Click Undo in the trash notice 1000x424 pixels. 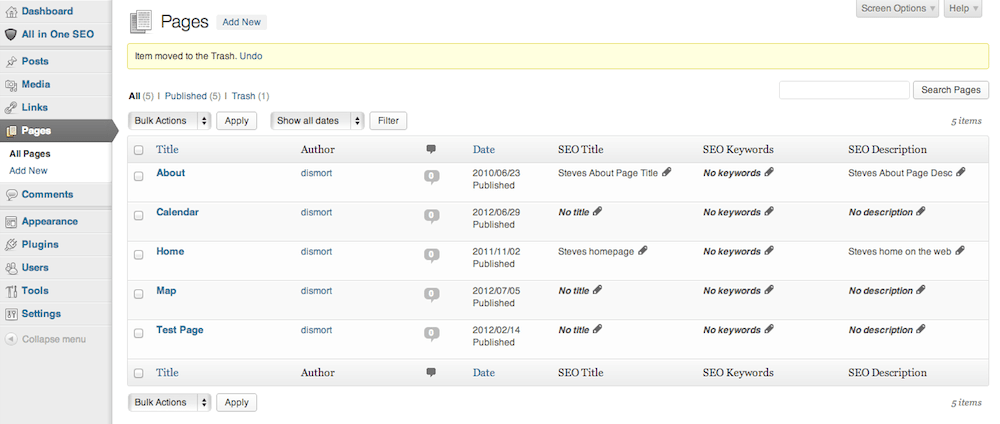[x=251, y=56]
